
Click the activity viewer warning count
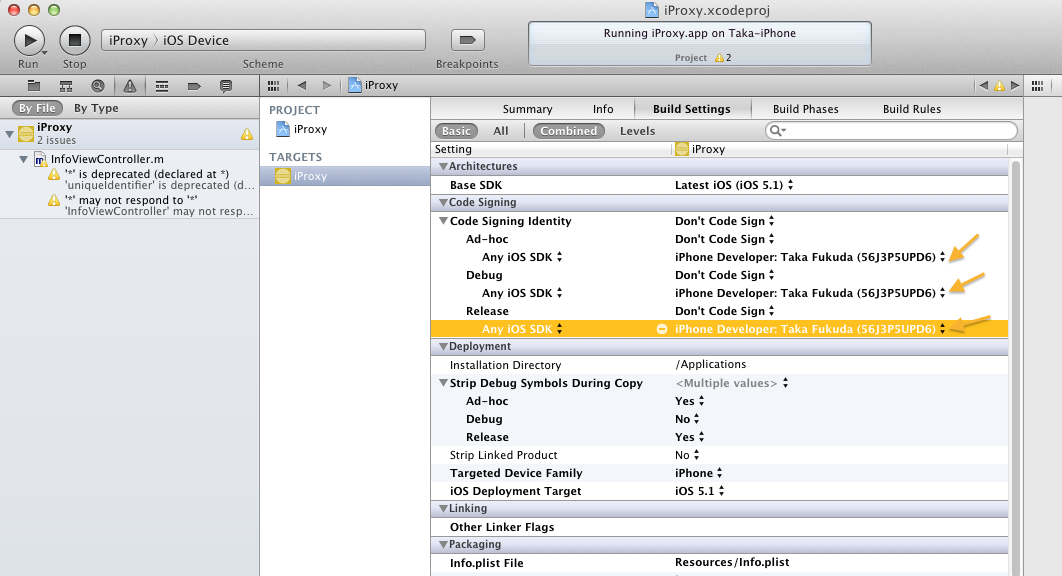[x=723, y=58]
